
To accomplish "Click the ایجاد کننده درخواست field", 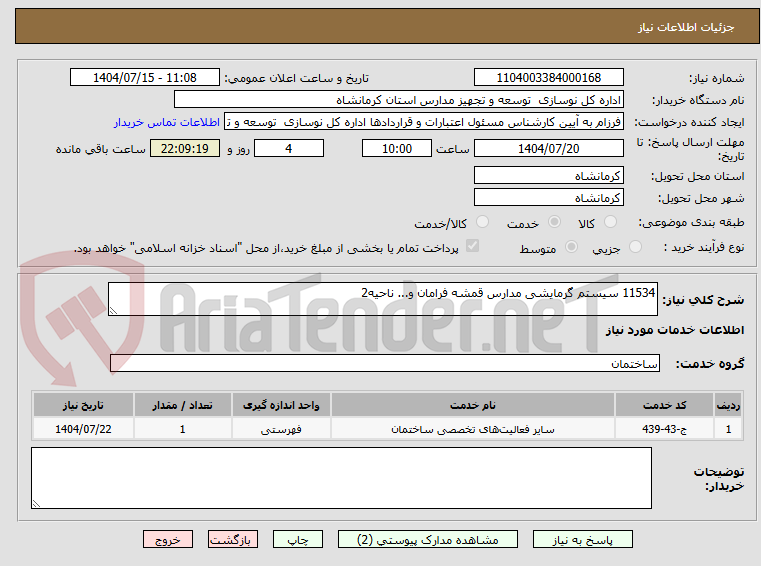I will 424,122.
